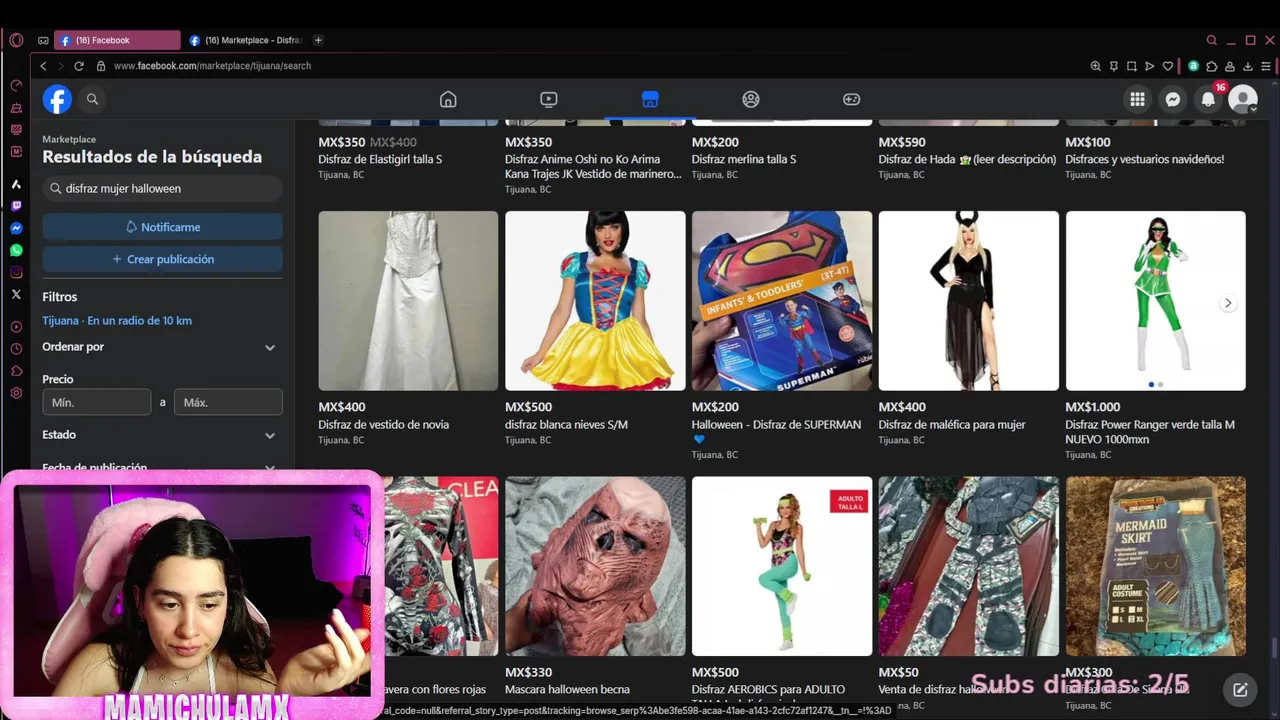The height and width of the screenshot is (720, 1280).
Task: Expand the Ordenar por filter
Action: pos(162,347)
